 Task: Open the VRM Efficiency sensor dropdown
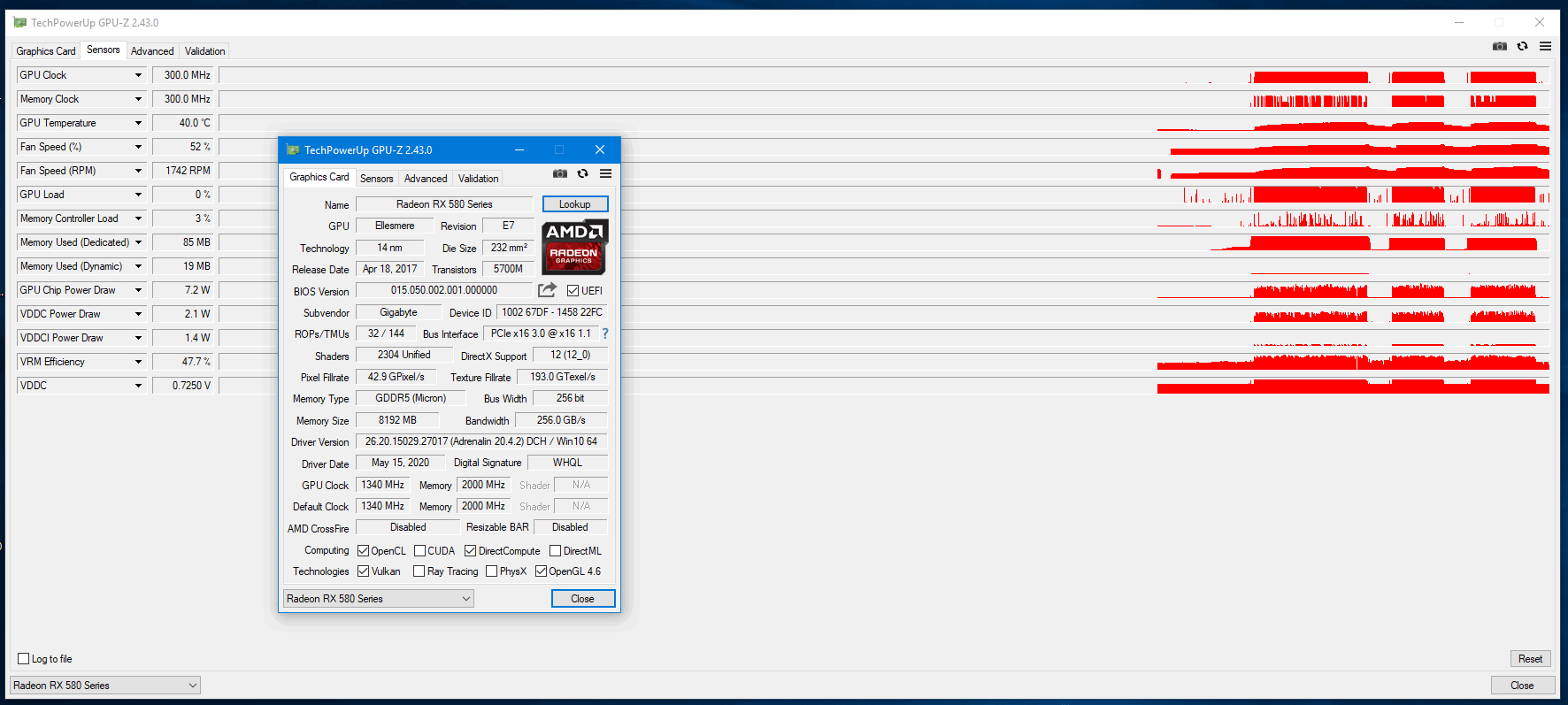pos(138,362)
